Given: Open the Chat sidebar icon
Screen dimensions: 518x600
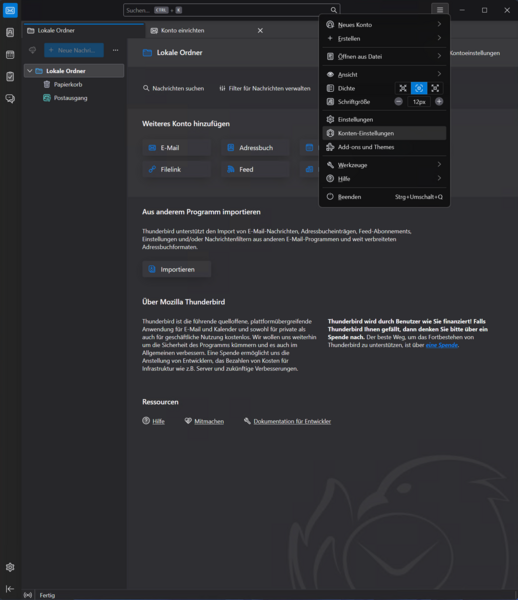Looking at the screenshot, I should click(10, 99).
